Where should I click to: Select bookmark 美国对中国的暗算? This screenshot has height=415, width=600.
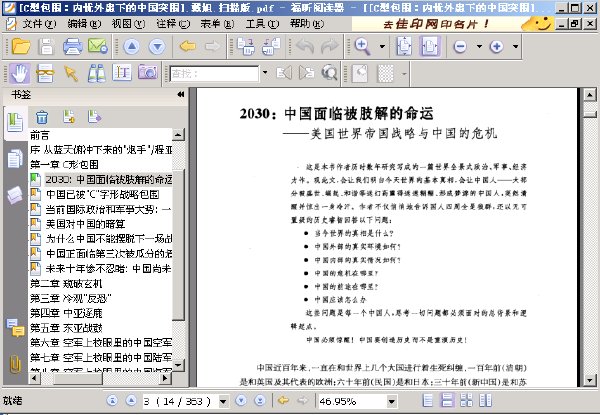pos(85,224)
